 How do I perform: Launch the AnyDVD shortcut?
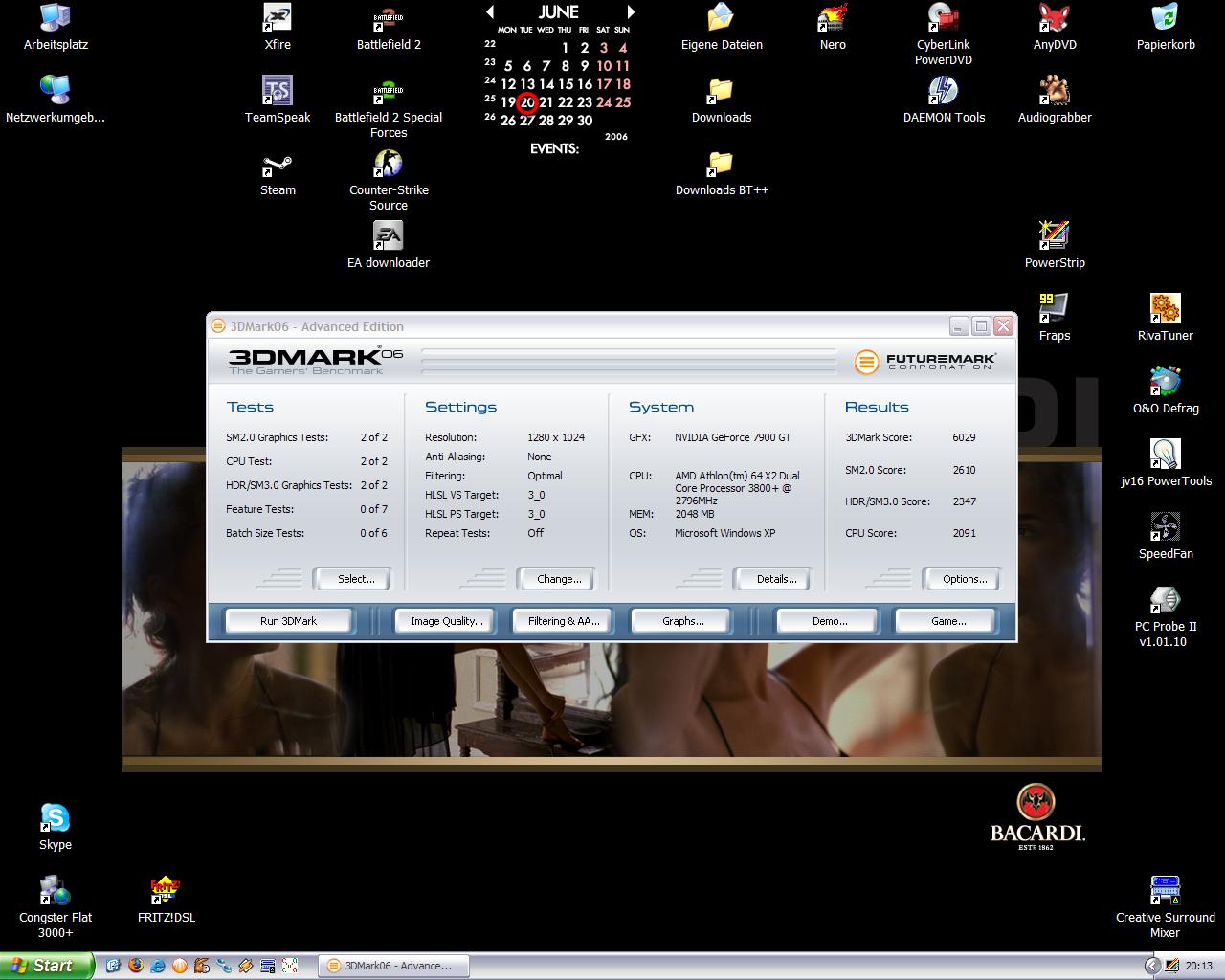pos(1055,27)
